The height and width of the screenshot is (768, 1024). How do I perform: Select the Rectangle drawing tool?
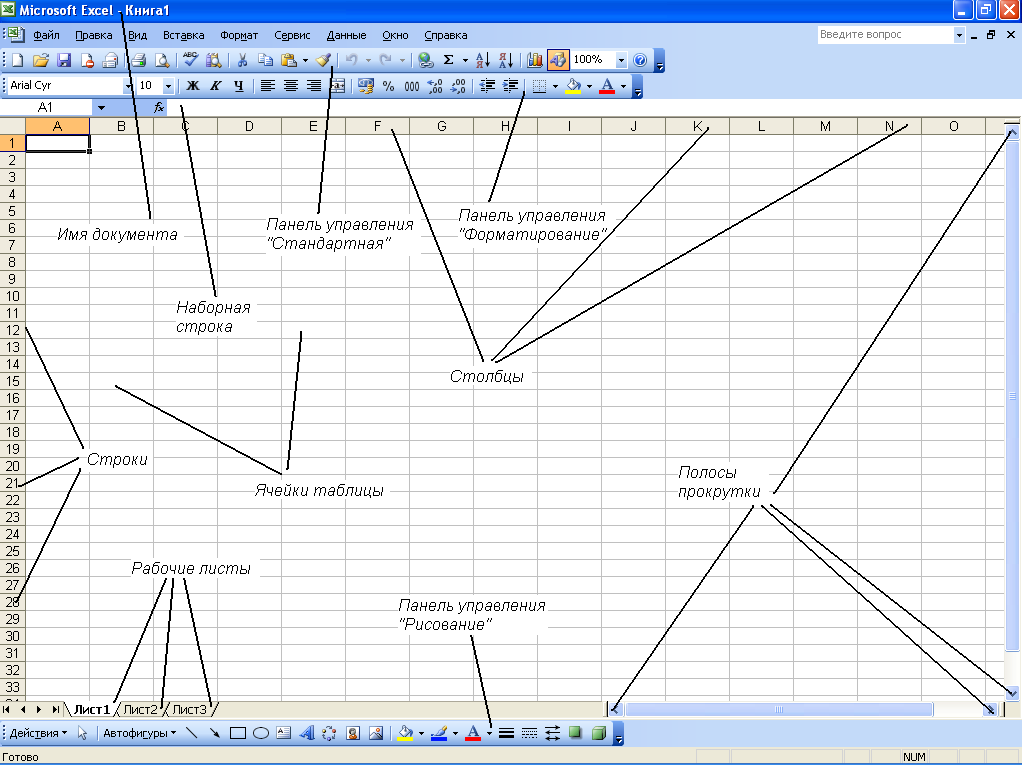(238, 733)
